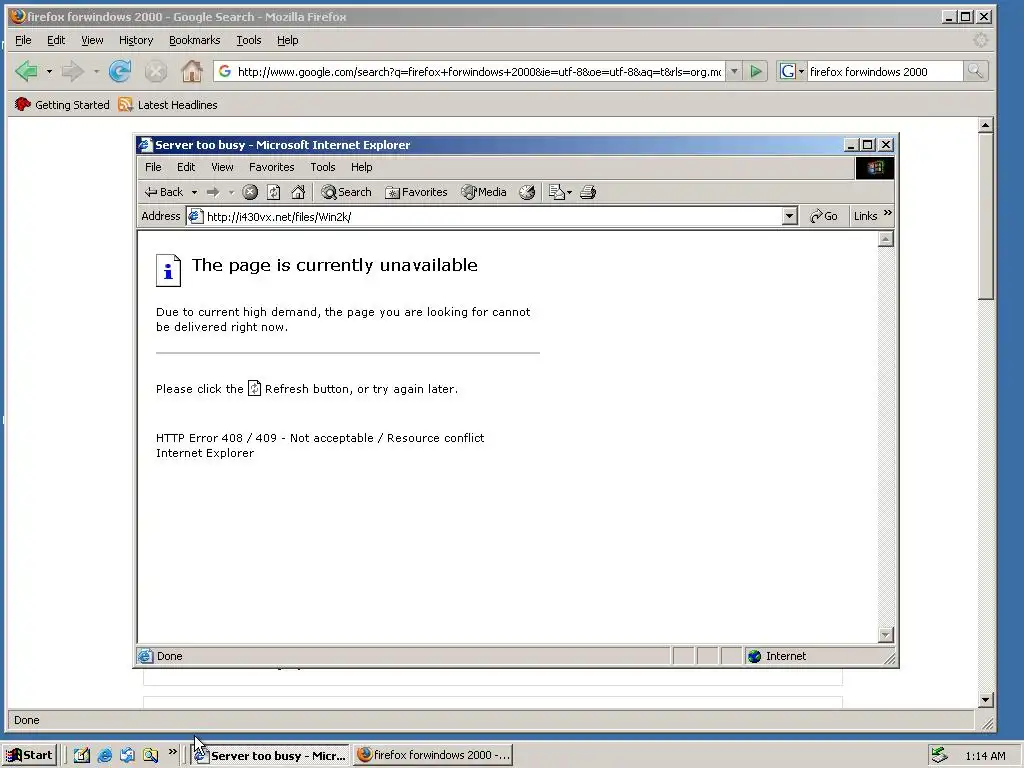Open Firefox Tools menu
The image size is (1024, 768).
248,40
